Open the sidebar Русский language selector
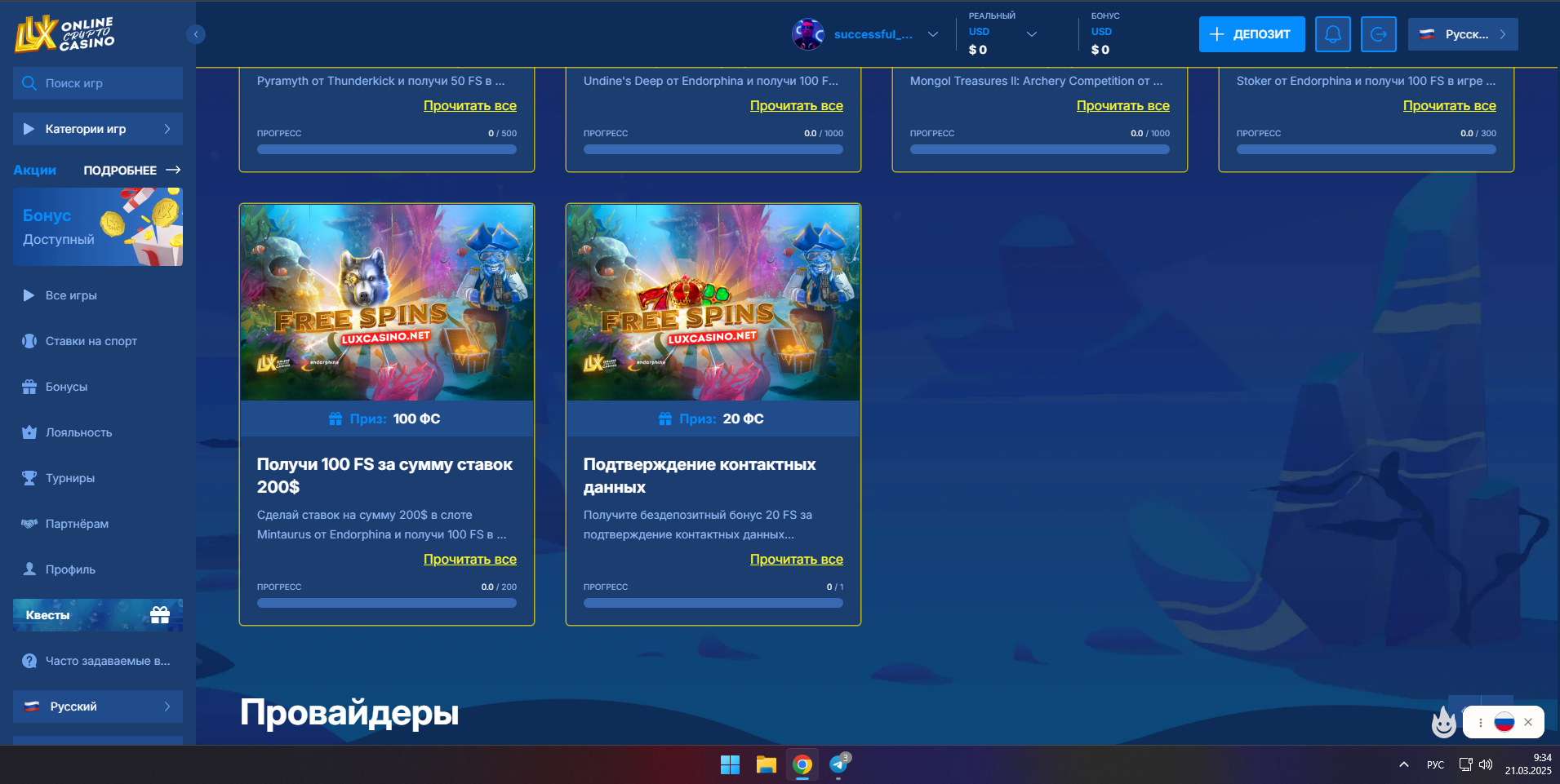 98,706
